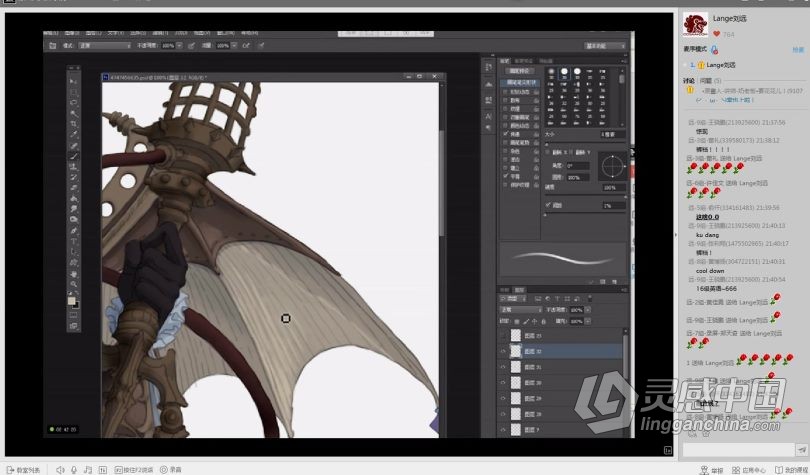Select Brush Tip Shape in Brush panel
810x475 pixels.
click(520, 83)
